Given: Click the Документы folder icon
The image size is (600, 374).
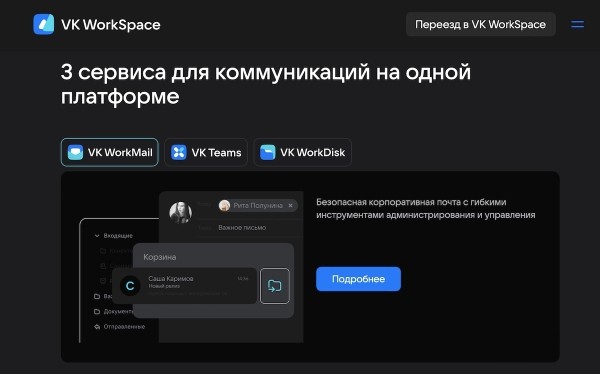Looking at the screenshot, I should pyautogui.click(x=97, y=311).
